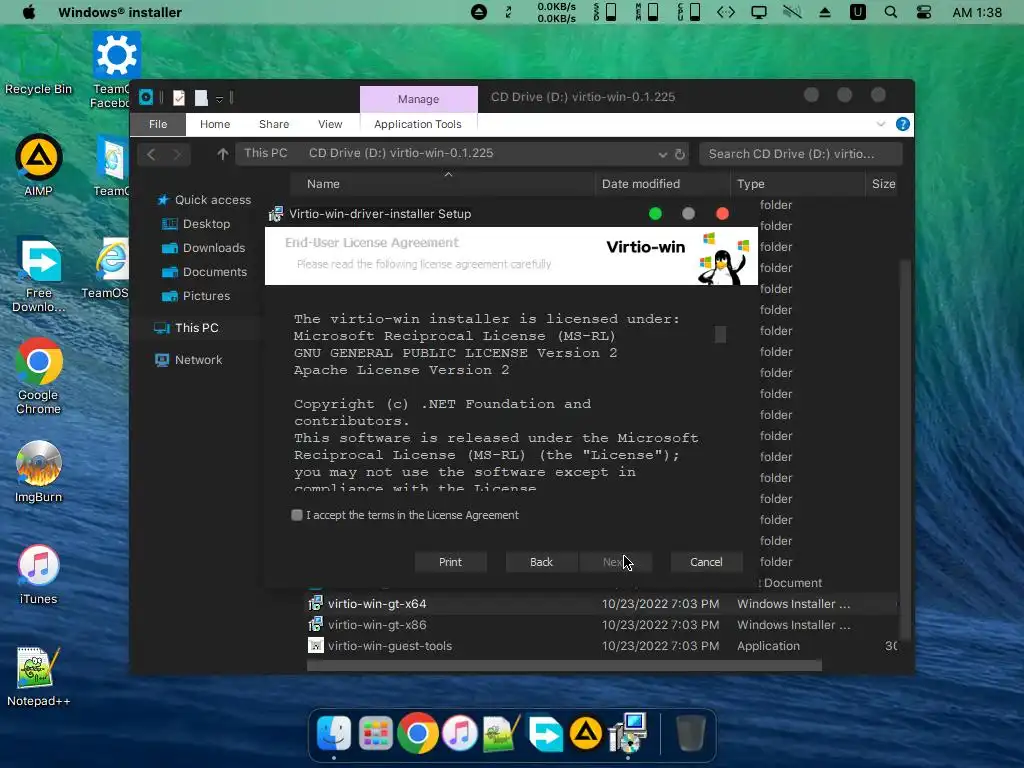Open Pictures in the navigation pane
The width and height of the screenshot is (1024, 768).
tap(196, 296)
